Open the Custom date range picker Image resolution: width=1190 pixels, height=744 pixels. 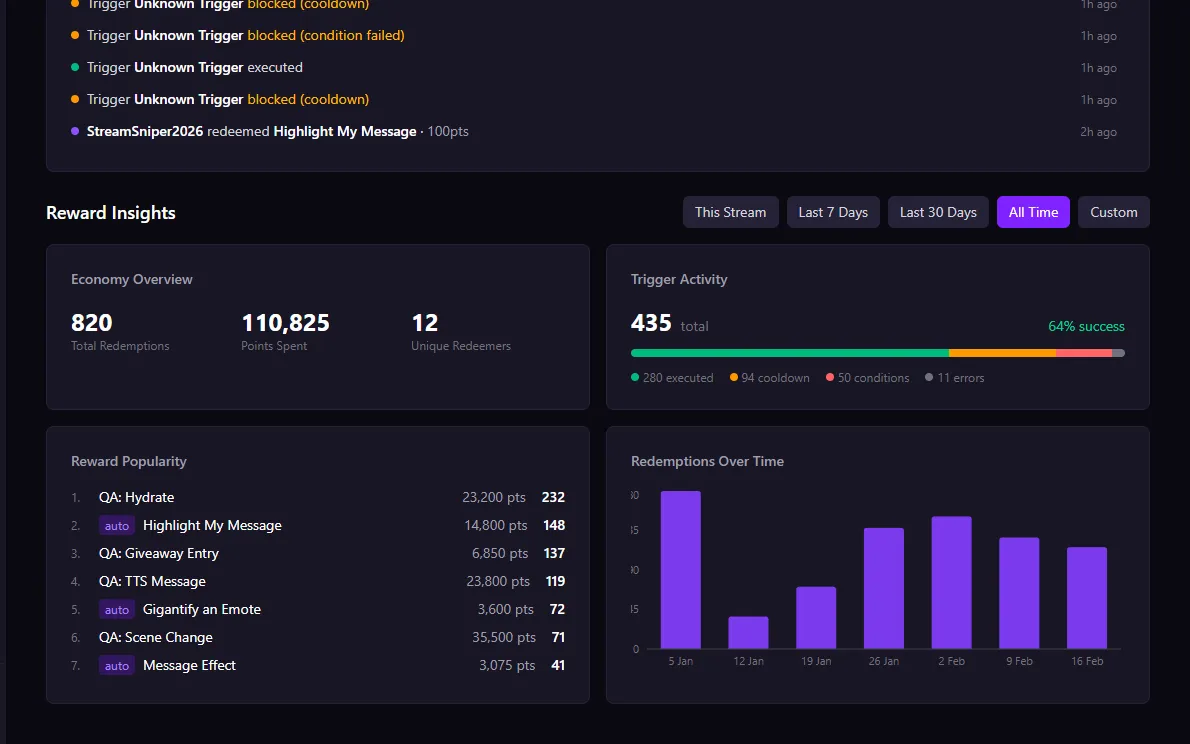point(1113,212)
